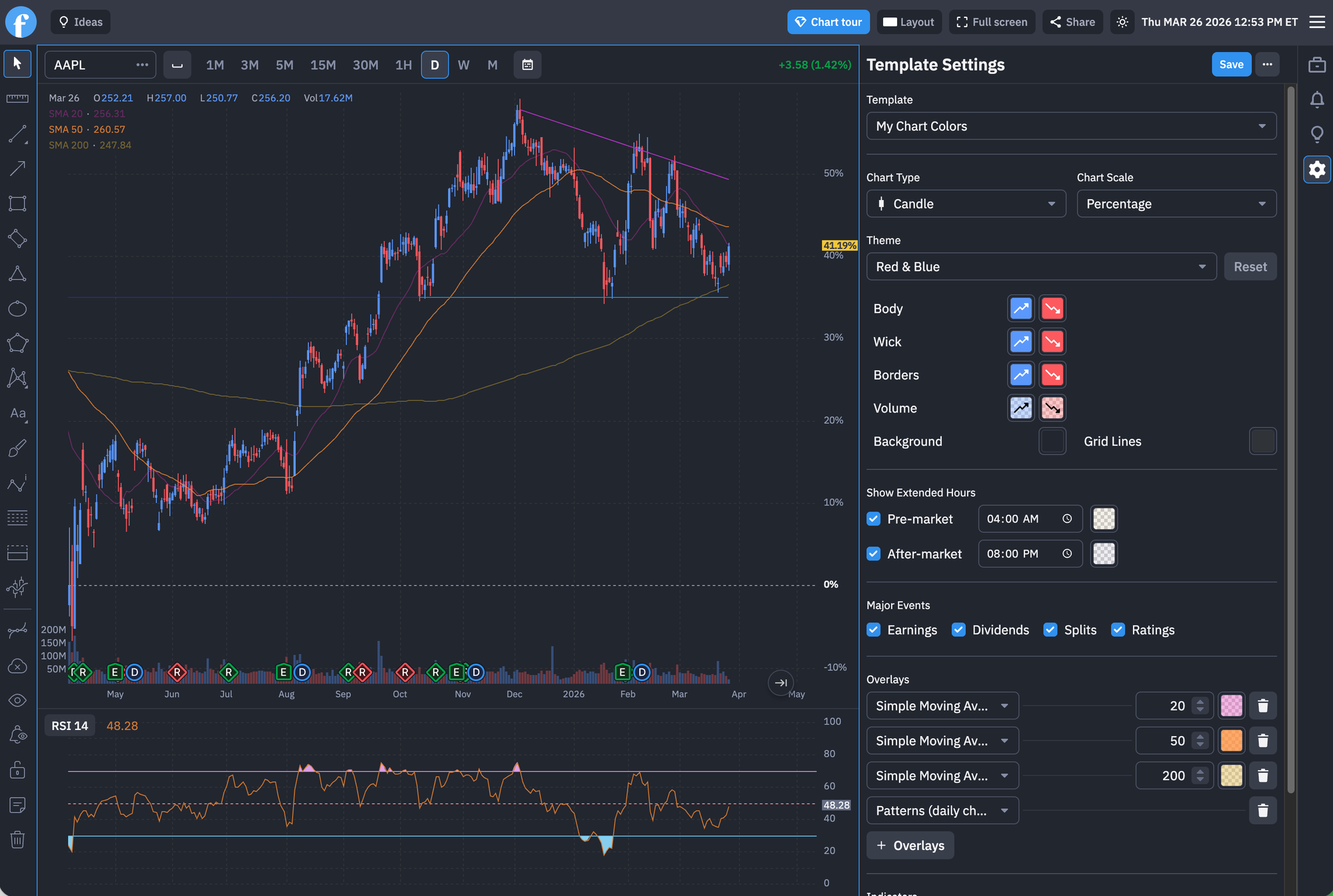Delete the SMA 200 overlay

1262,775
